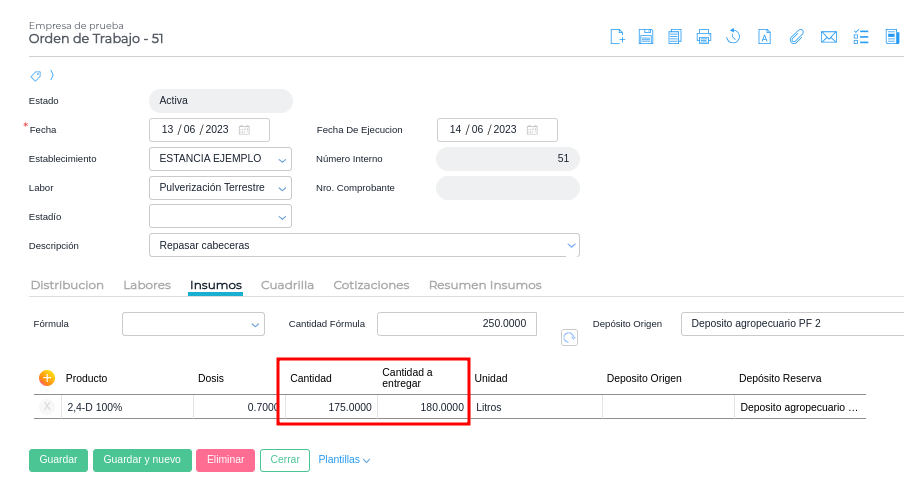Remove the 2,4-D 100% row with X
The width and height of the screenshot is (904, 503).
coord(47,406)
